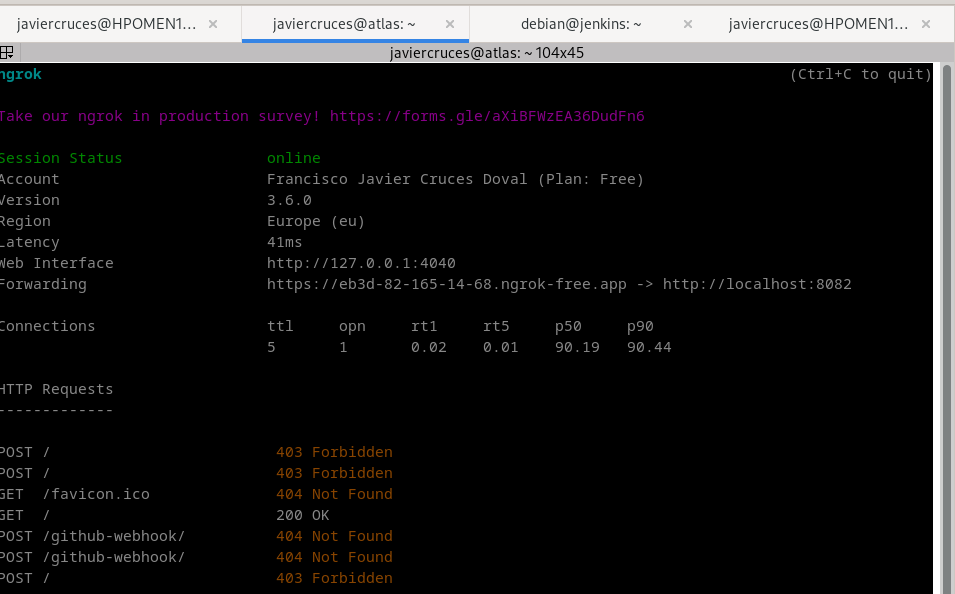Click the ttl value '5'
The width and height of the screenshot is (955, 594).
271,347
